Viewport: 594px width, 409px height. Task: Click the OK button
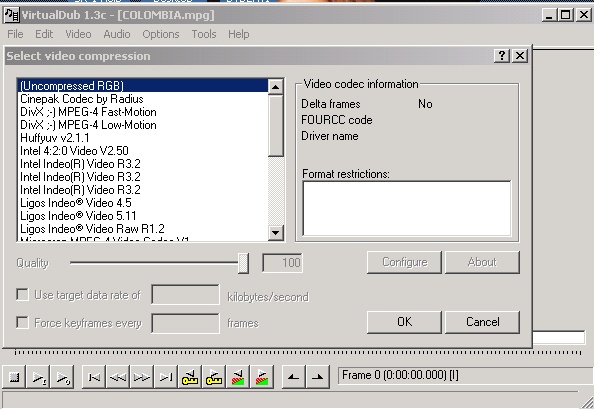click(404, 322)
